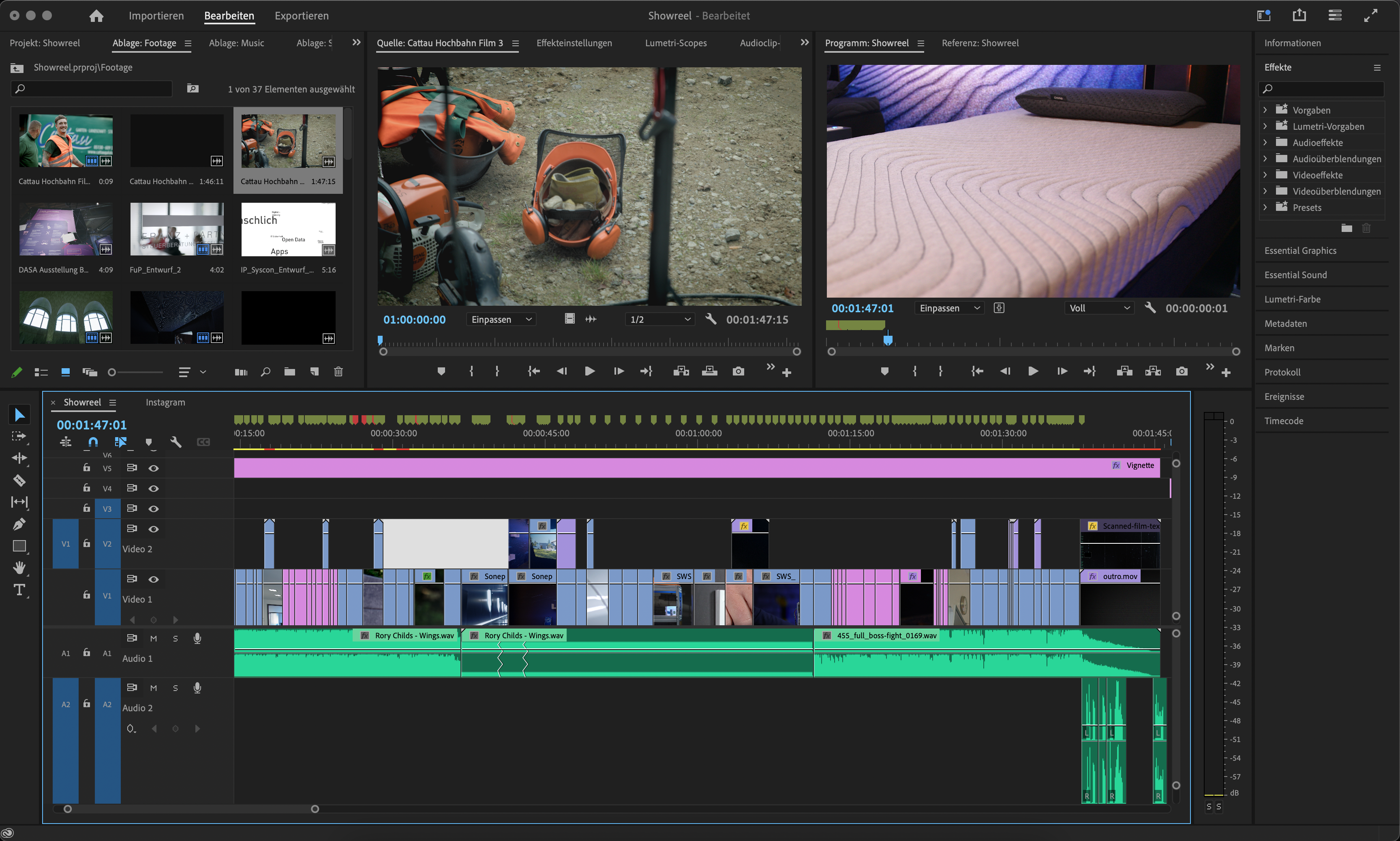Click the home icon in the top bar

coord(96,16)
